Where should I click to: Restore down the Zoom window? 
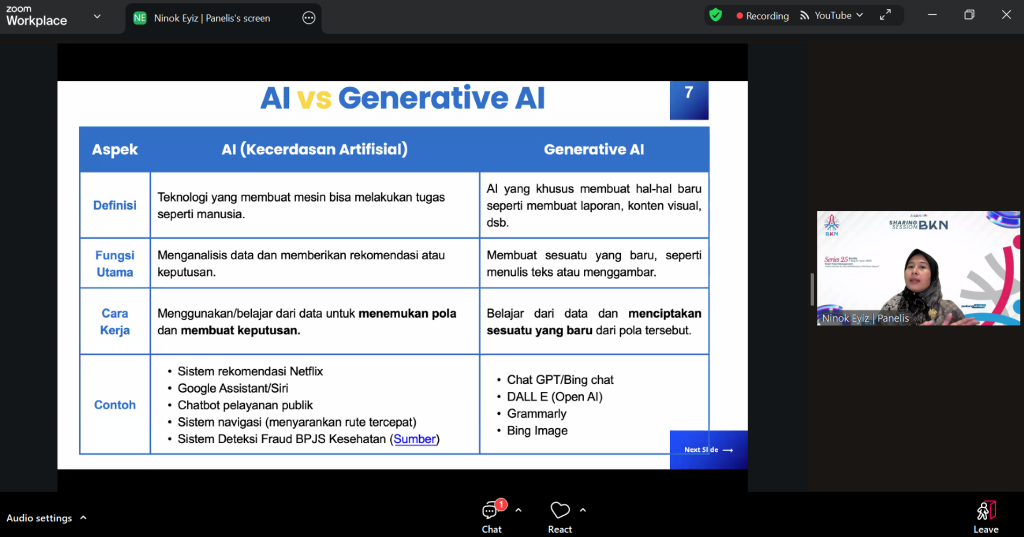[969, 15]
